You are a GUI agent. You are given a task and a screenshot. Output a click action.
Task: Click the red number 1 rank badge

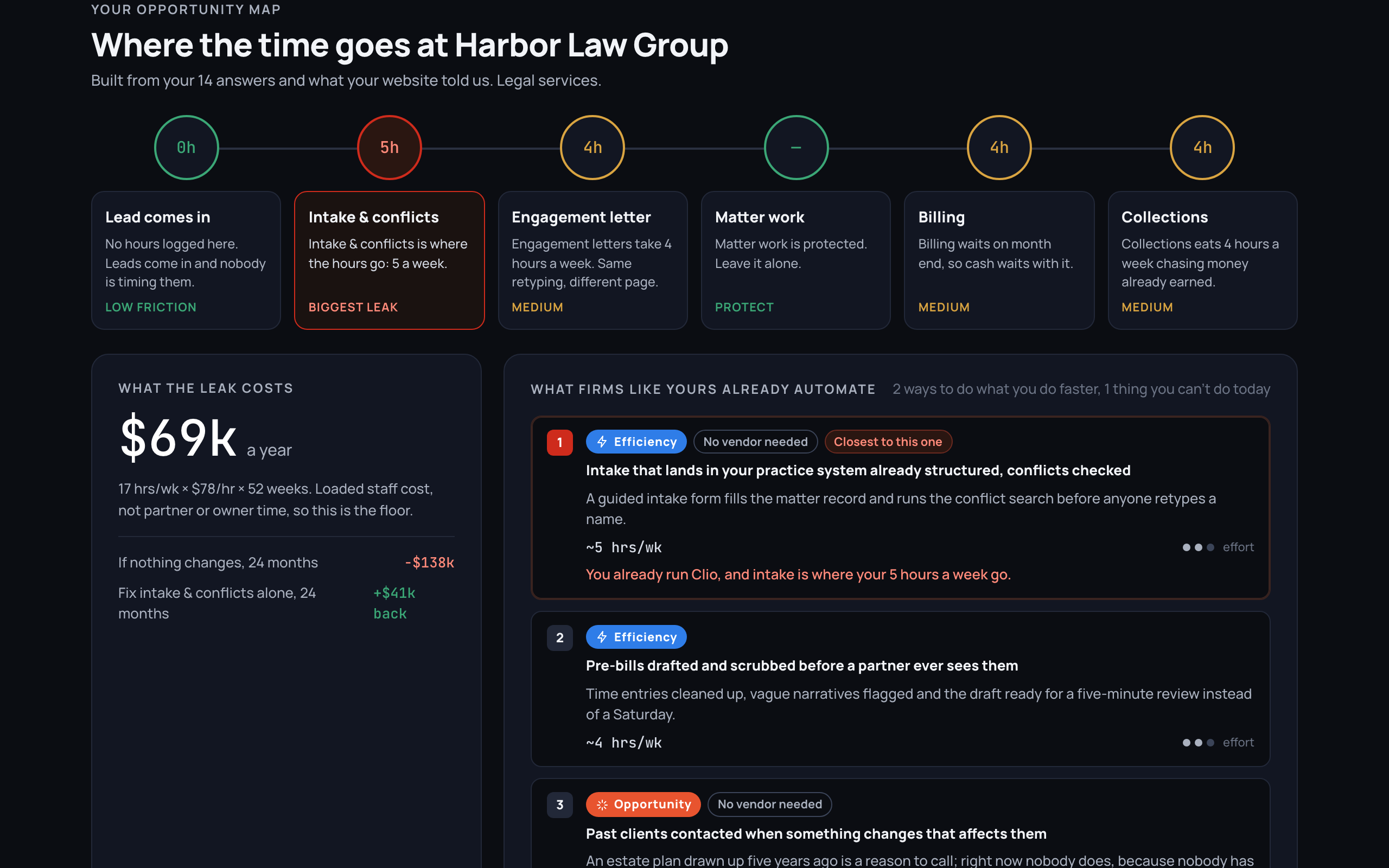[x=559, y=442]
